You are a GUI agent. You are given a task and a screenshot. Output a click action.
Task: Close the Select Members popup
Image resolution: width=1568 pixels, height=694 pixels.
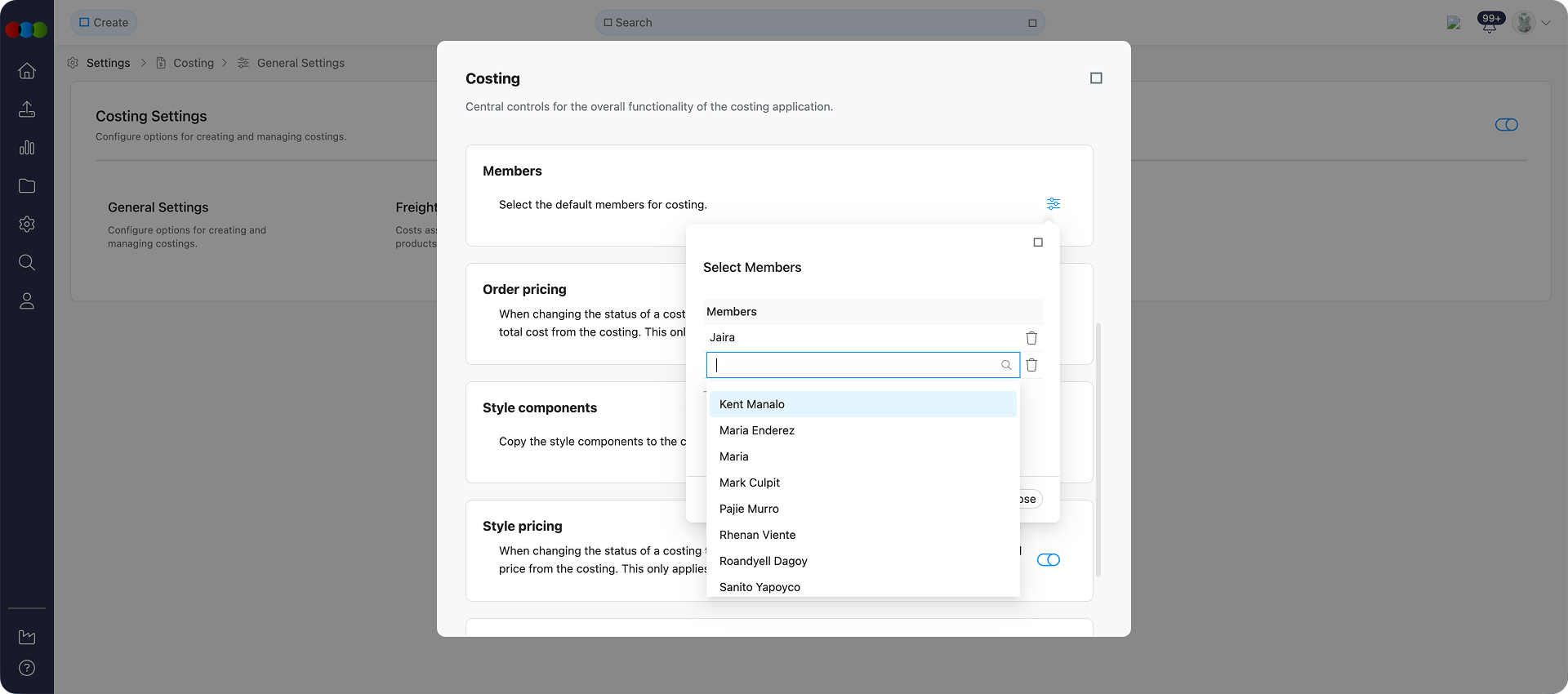click(x=1038, y=242)
